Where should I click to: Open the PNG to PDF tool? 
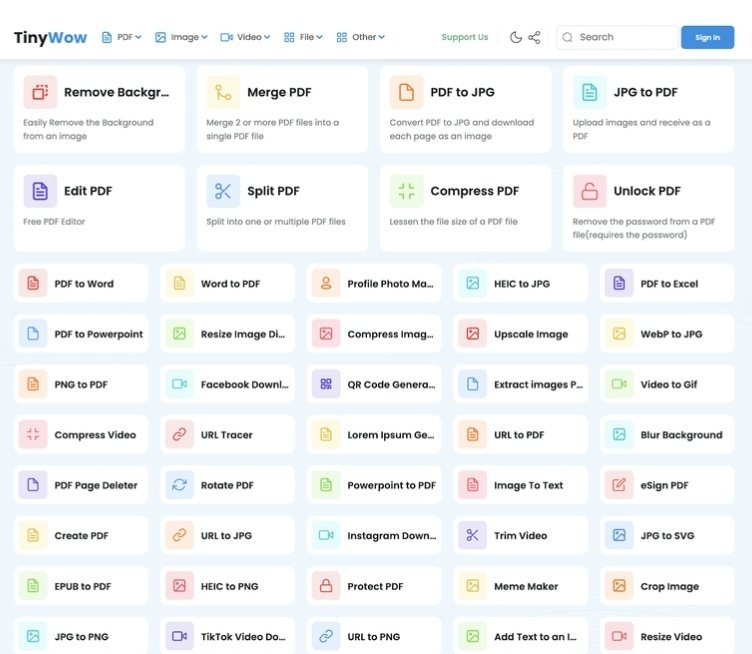[x=81, y=384]
